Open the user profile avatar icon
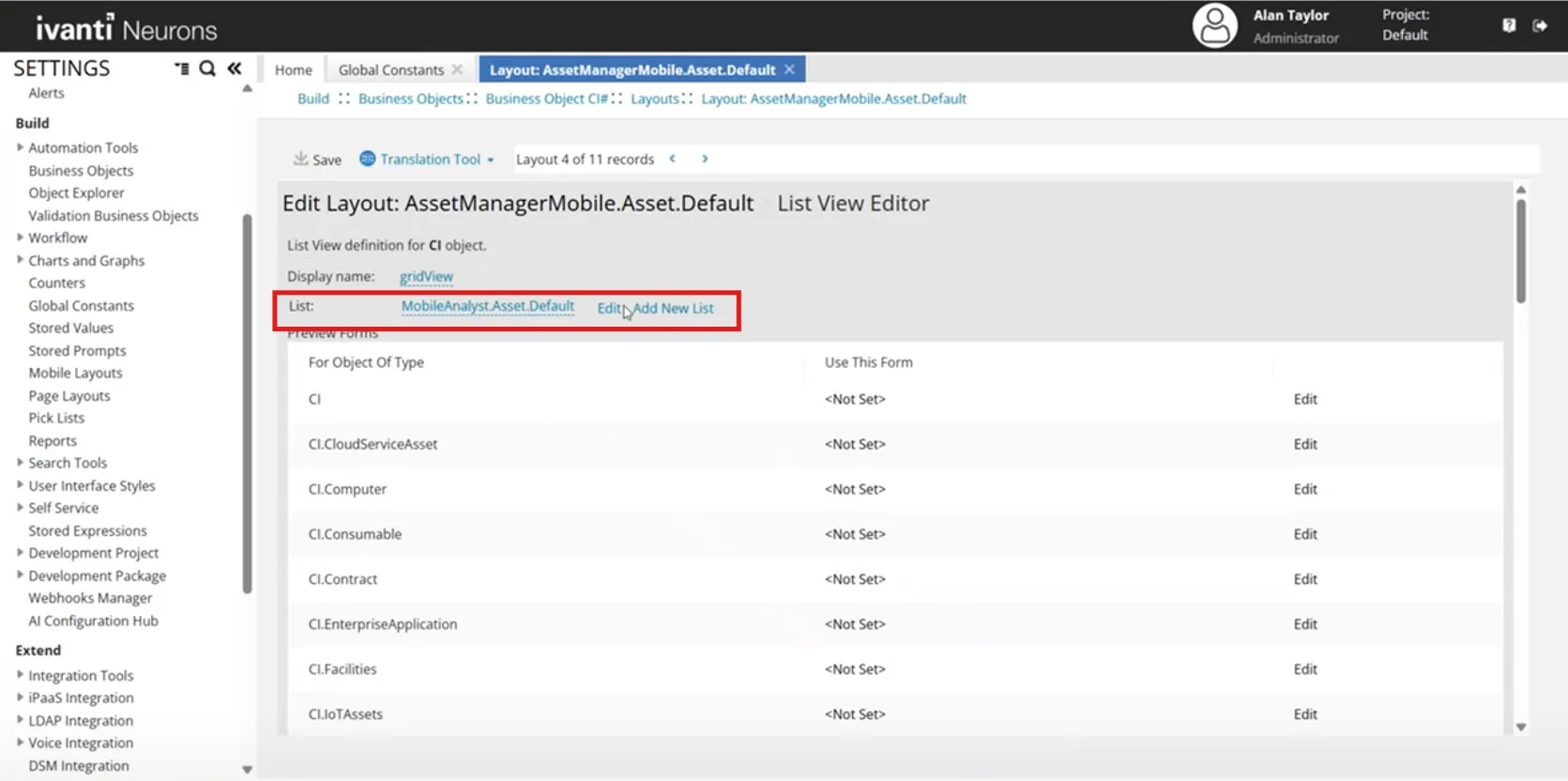 1214,25
